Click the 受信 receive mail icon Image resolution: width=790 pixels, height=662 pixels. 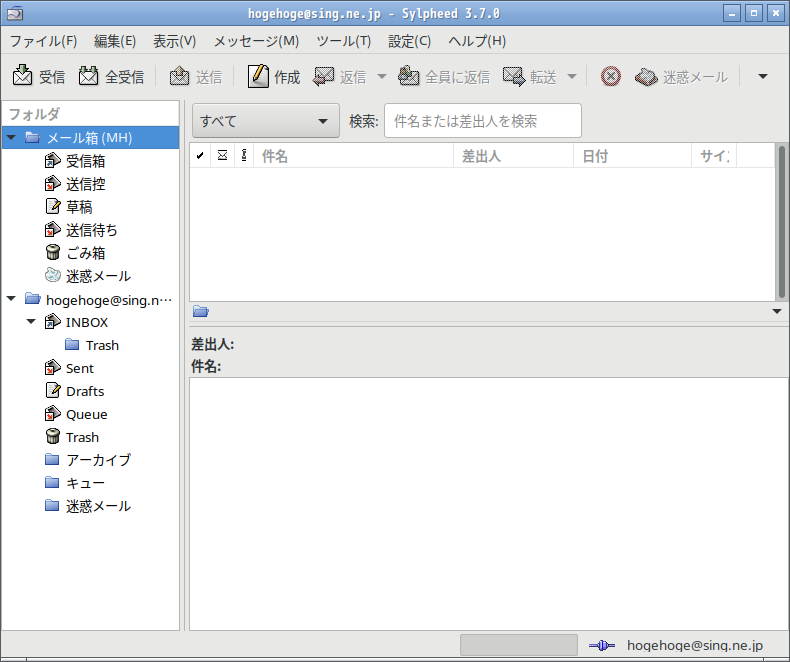tap(23, 76)
